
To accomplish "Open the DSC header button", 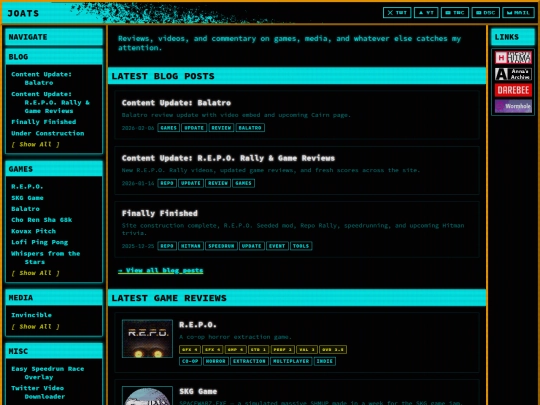I will click(486, 13).
